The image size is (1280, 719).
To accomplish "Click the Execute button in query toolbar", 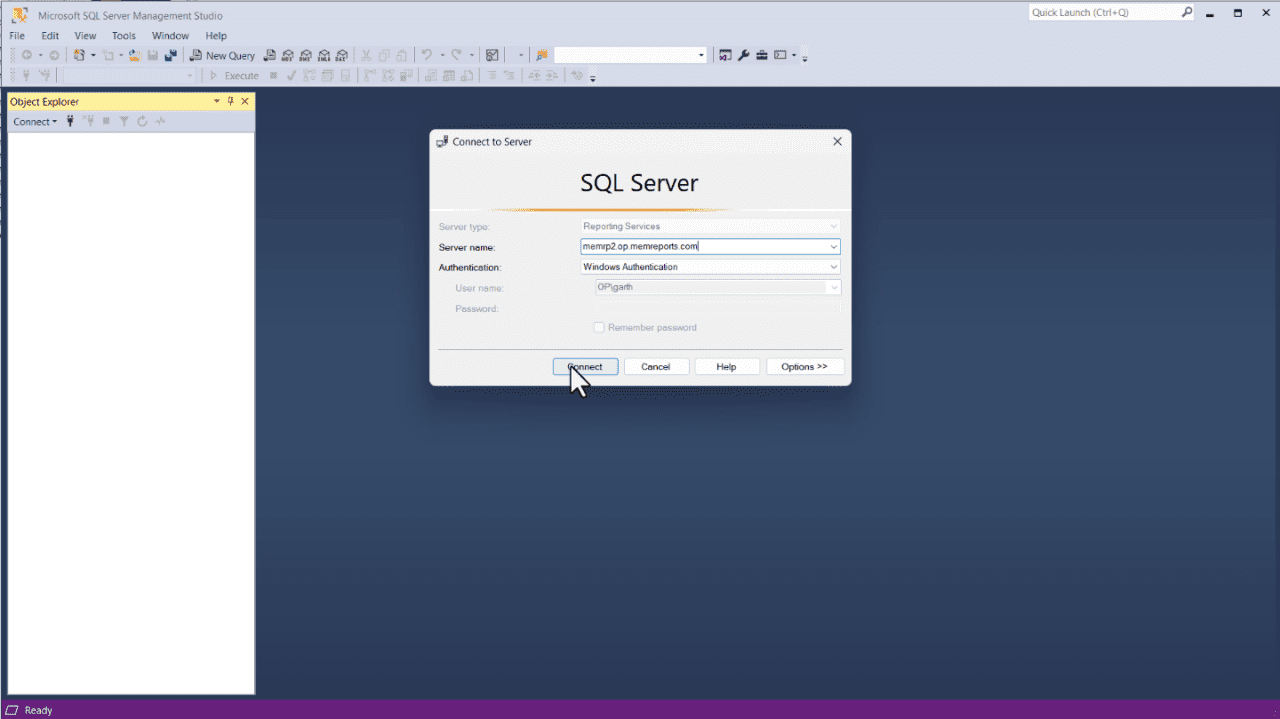I will tap(233, 76).
